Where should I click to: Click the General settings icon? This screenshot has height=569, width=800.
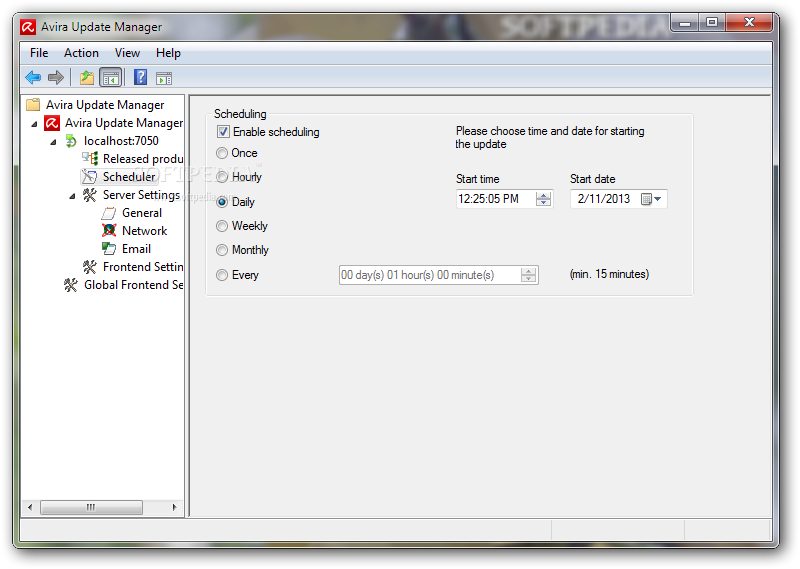109,213
